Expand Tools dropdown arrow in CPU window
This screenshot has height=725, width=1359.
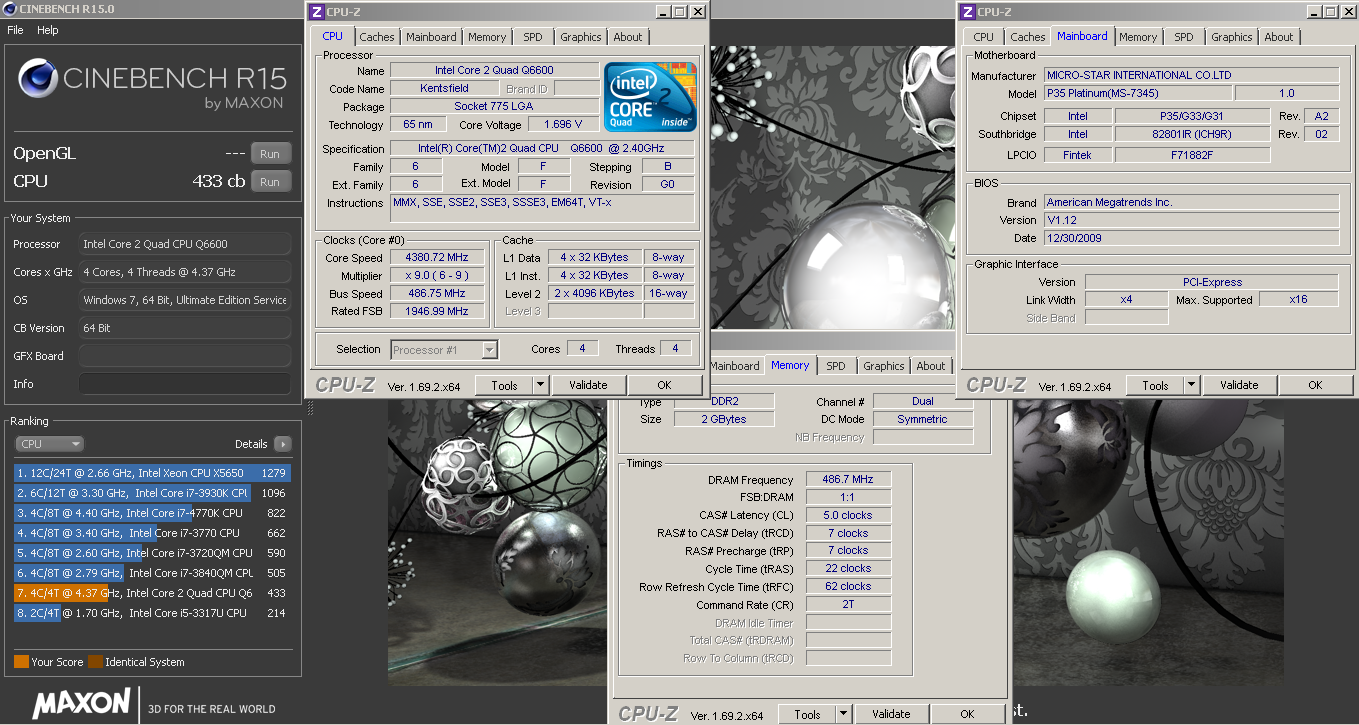540,385
